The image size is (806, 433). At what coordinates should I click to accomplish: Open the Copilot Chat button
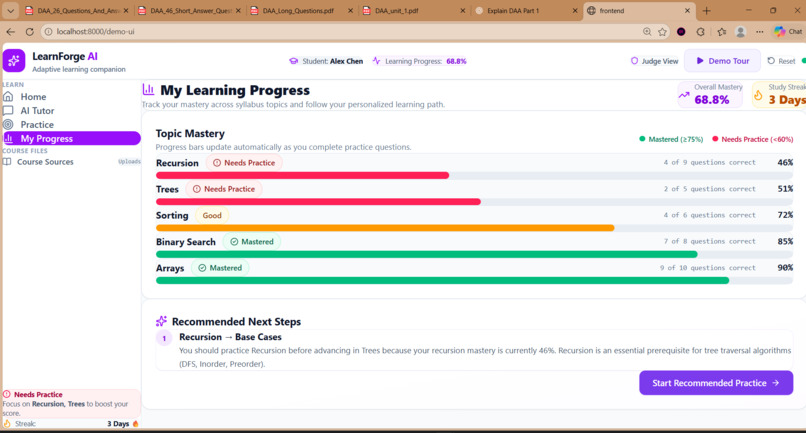789,31
